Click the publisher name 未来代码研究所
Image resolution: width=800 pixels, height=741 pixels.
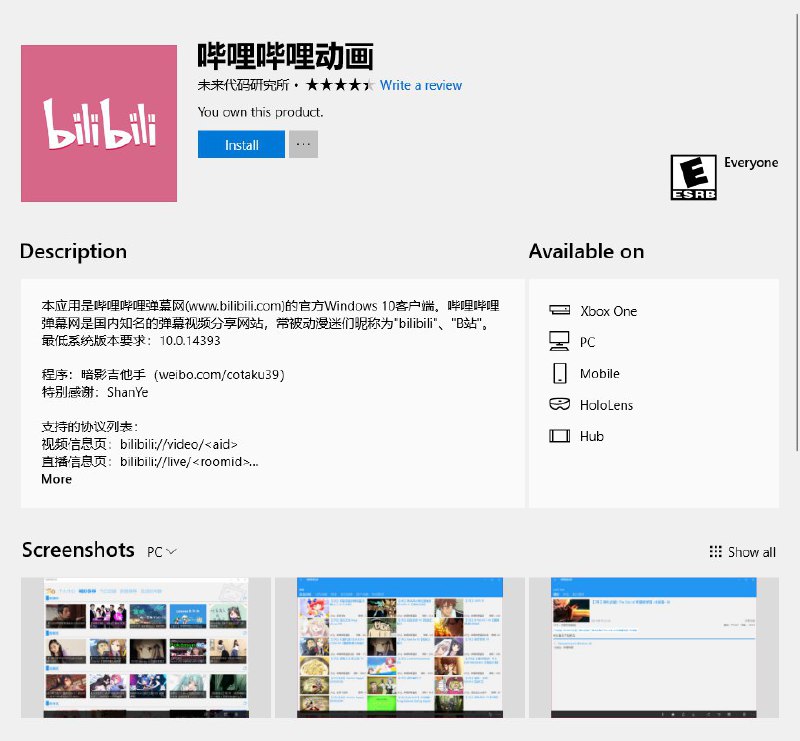pyautogui.click(x=243, y=85)
